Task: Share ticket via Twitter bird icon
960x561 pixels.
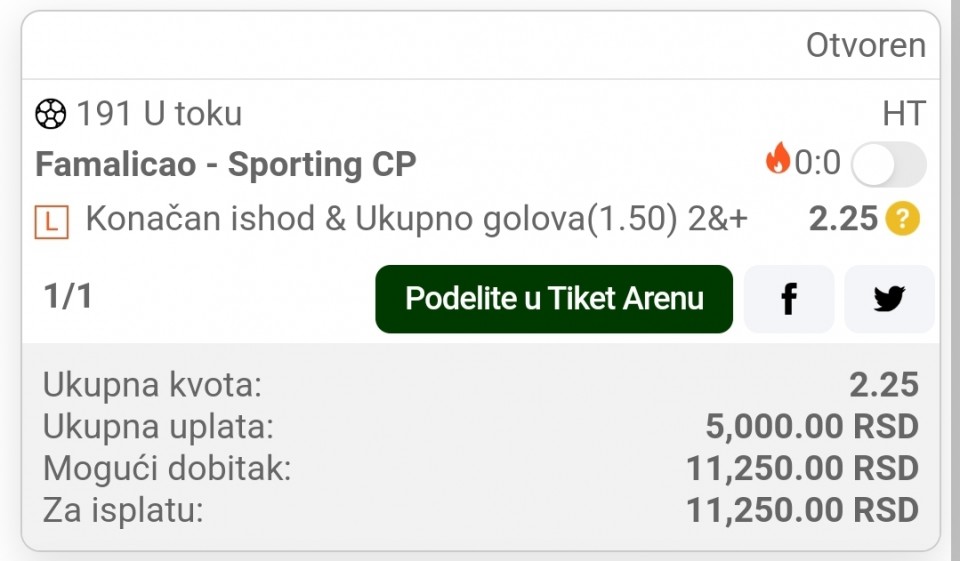Action: pos(889,299)
